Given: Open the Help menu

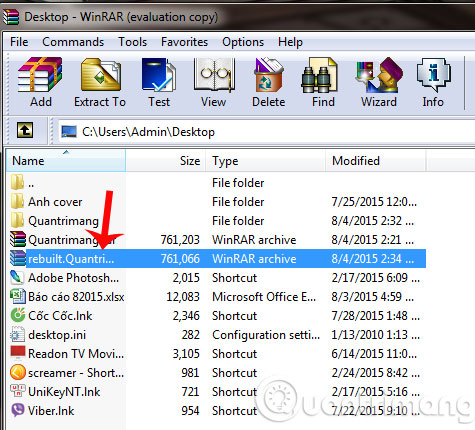Looking at the screenshot, I should (x=290, y=42).
